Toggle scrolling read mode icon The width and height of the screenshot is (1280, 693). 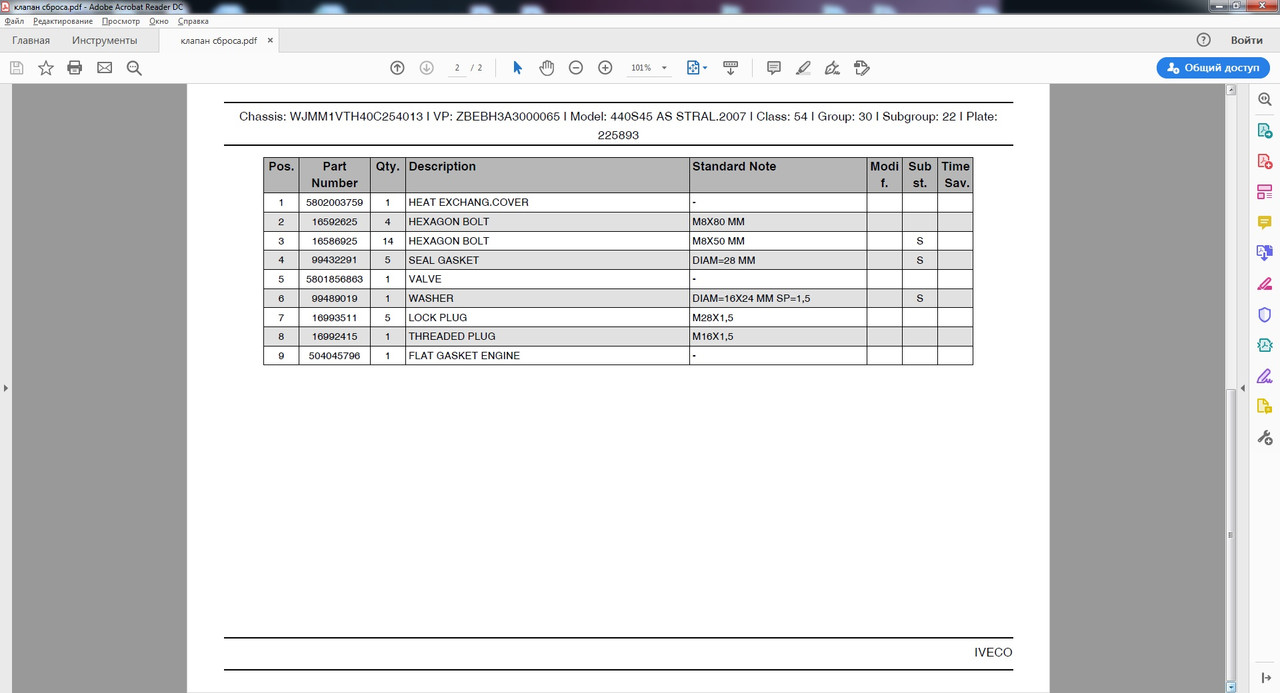pos(730,68)
